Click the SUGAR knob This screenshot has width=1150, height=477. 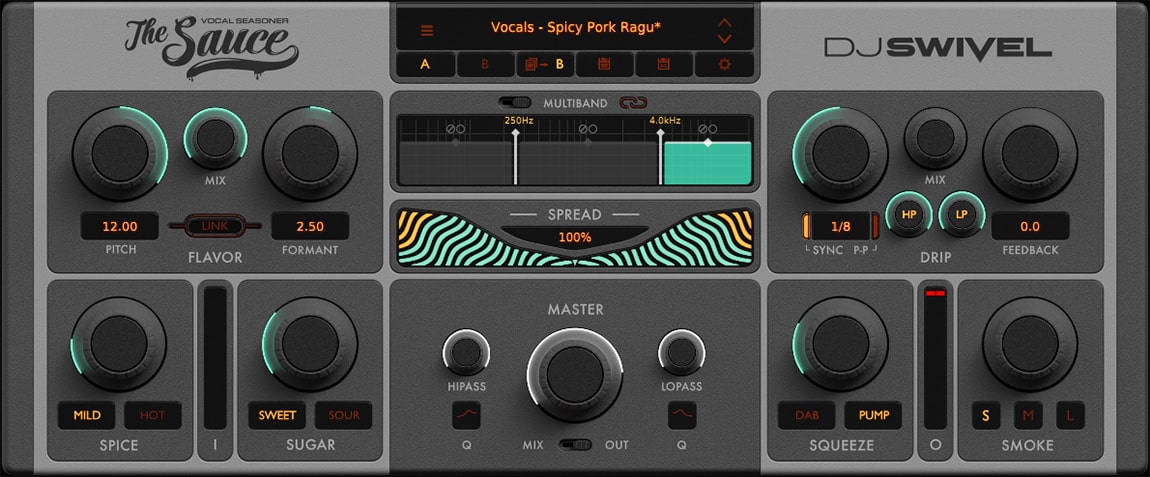click(310, 344)
